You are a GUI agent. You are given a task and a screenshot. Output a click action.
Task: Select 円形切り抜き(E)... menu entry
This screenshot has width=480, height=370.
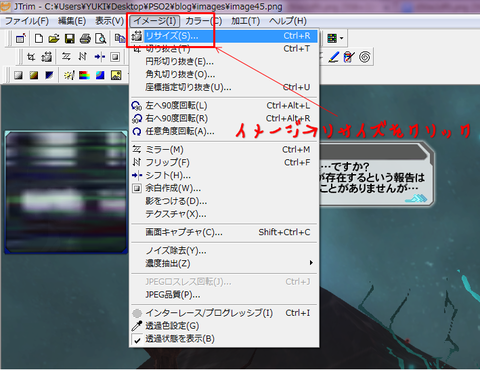click(x=224, y=62)
